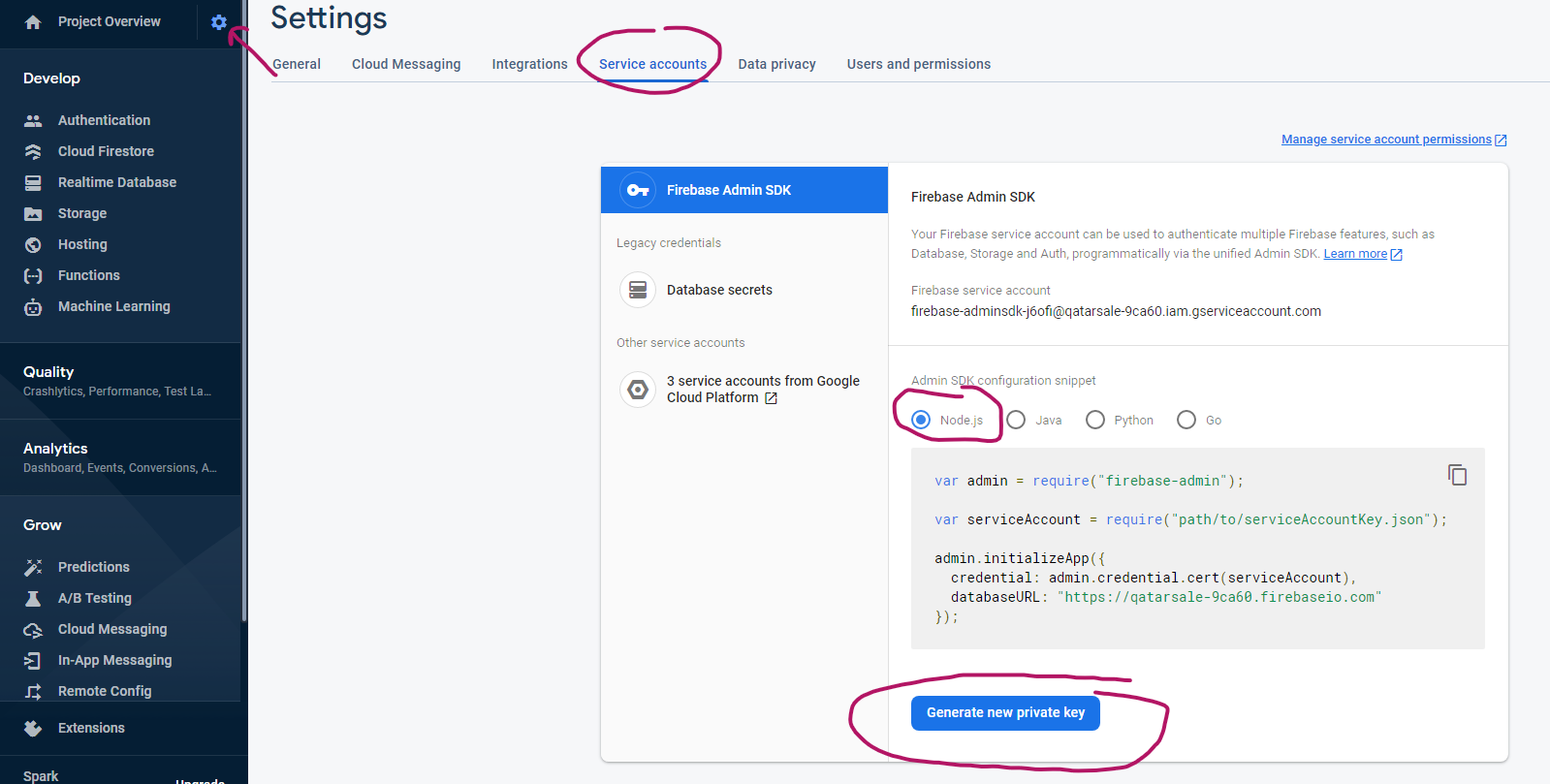The height and width of the screenshot is (784, 1550).
Task: Click the Database secrets icon
Action: pos(638,290)
